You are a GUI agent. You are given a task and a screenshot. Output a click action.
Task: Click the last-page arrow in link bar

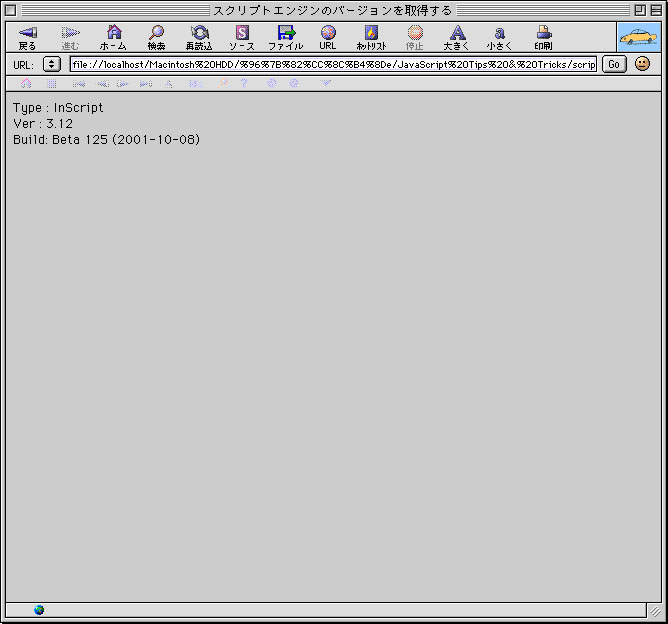tap(146, 84)
